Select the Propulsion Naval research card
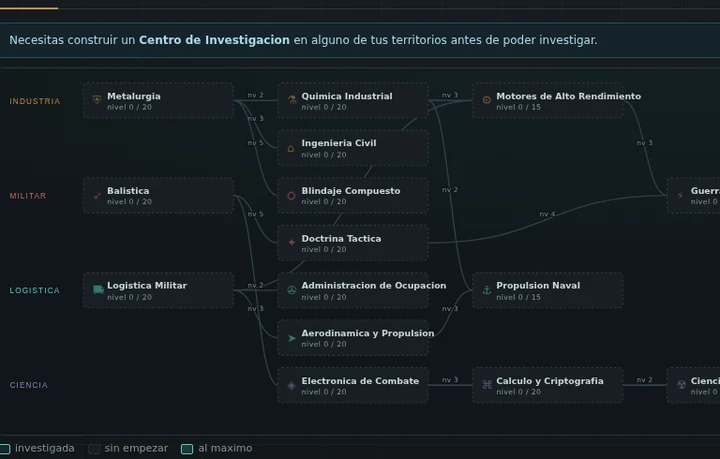The width and height of the screenshot is (720, 459). 547,290
